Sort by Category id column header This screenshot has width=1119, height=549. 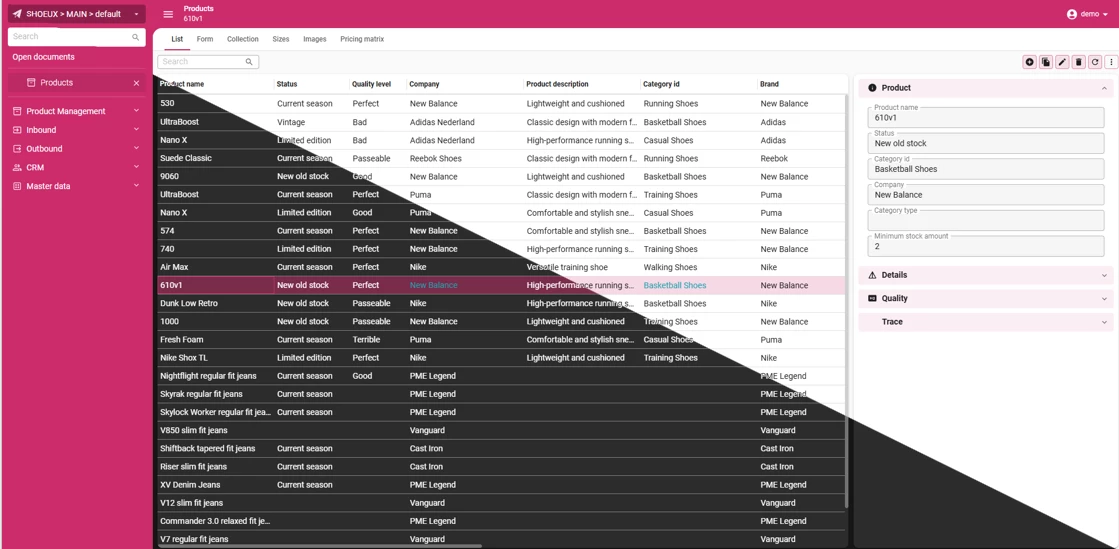pyautogui.click(x=662, y=84)
